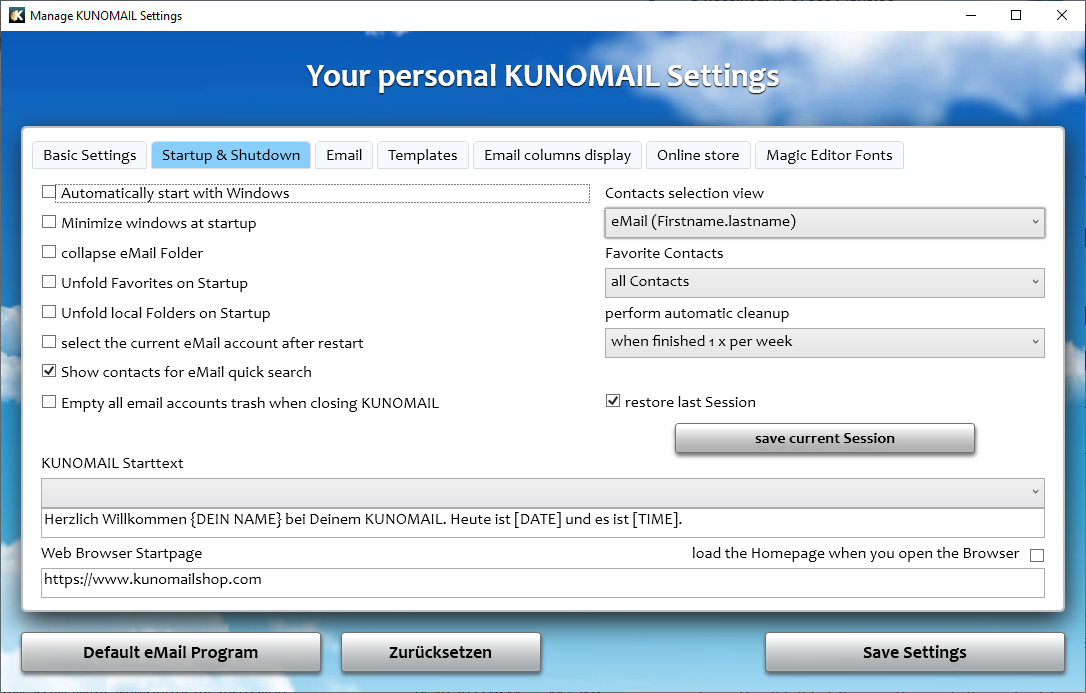Expand the Favorite Contacts dropdown
This screenshot has width=1086, height=693.
824,282
